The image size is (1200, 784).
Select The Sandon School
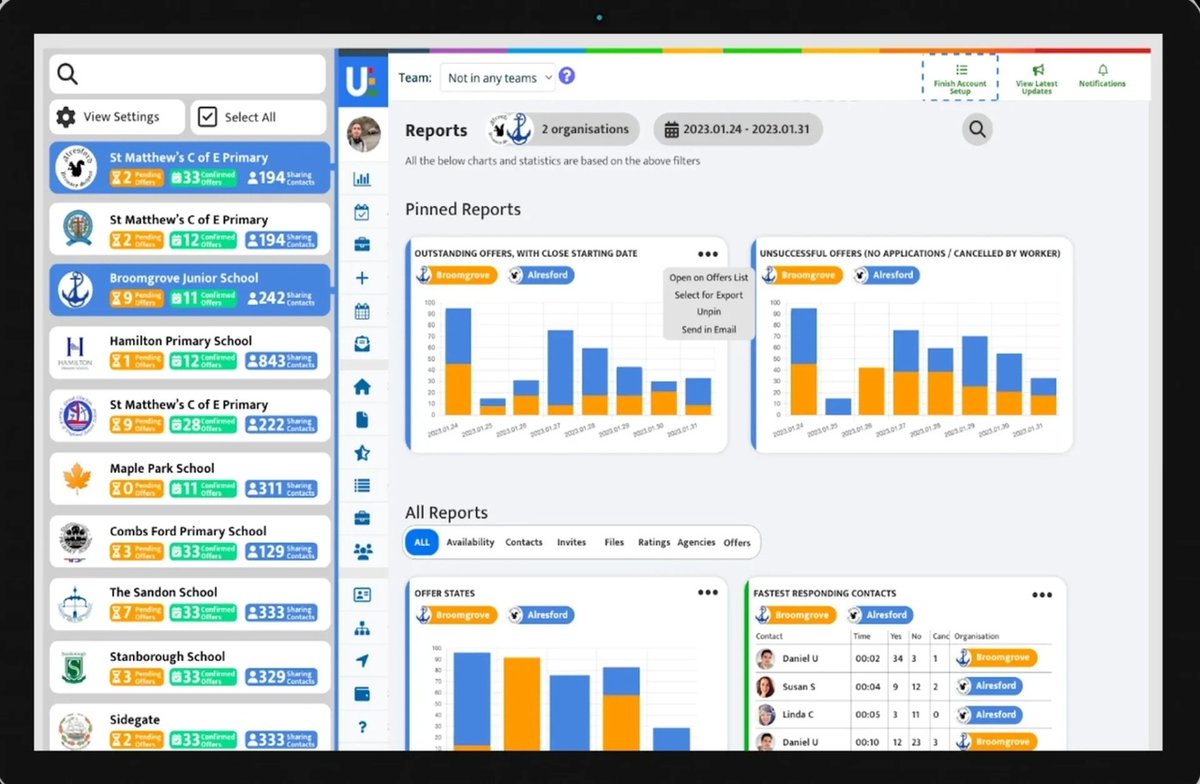(189, 604)
